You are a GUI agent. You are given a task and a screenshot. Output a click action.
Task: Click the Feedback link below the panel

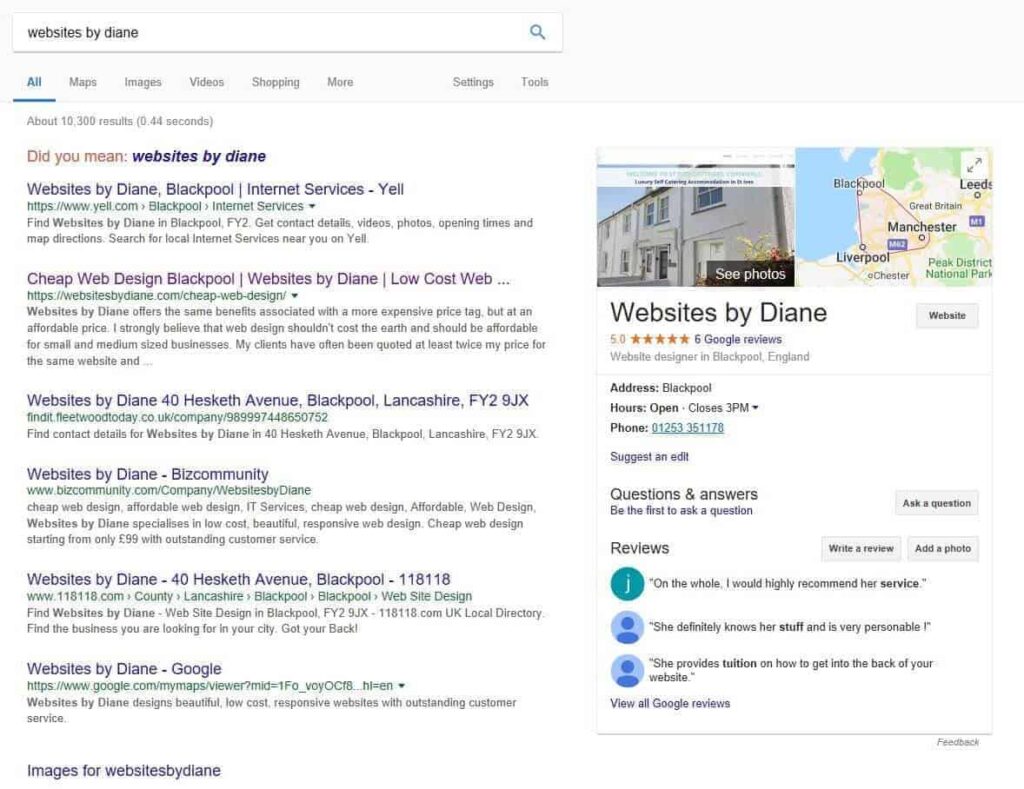958,742
